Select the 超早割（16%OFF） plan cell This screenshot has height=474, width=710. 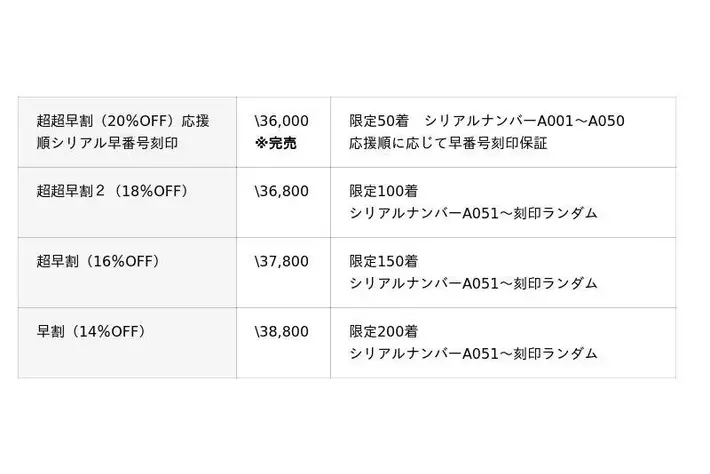97,262
